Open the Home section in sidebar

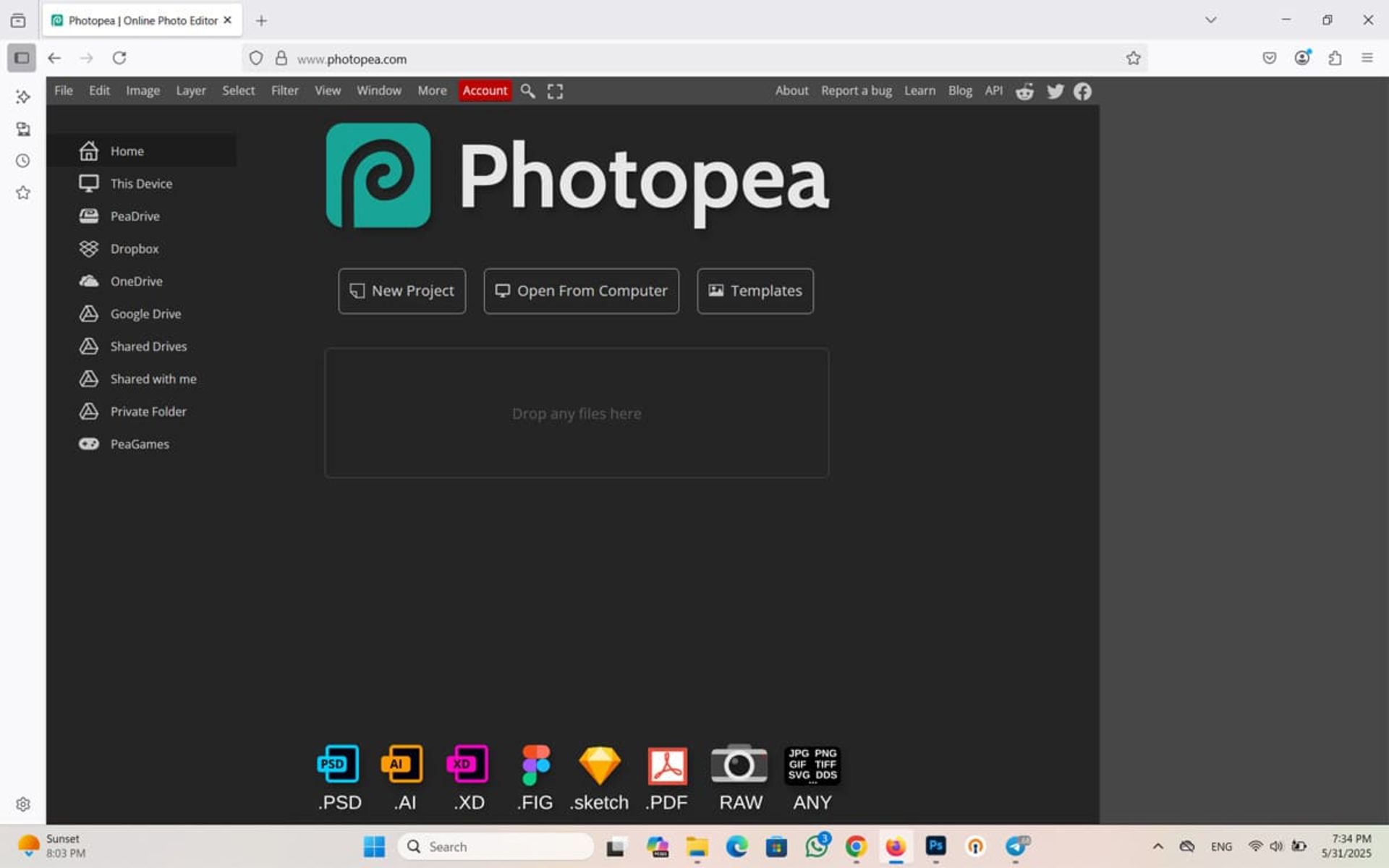(142, 150)
